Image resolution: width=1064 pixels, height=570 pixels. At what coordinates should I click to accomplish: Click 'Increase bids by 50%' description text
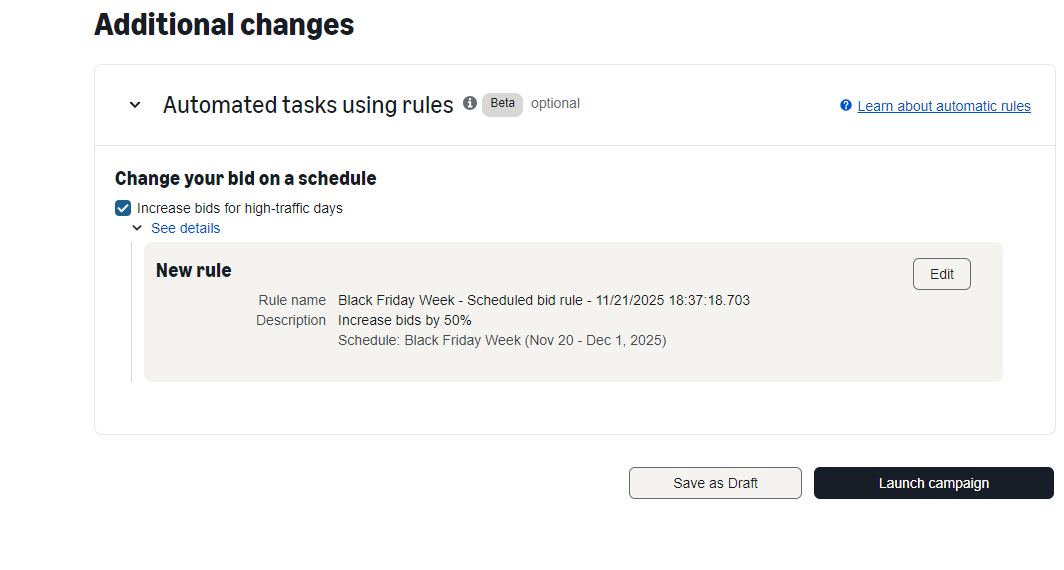[405, 320]
